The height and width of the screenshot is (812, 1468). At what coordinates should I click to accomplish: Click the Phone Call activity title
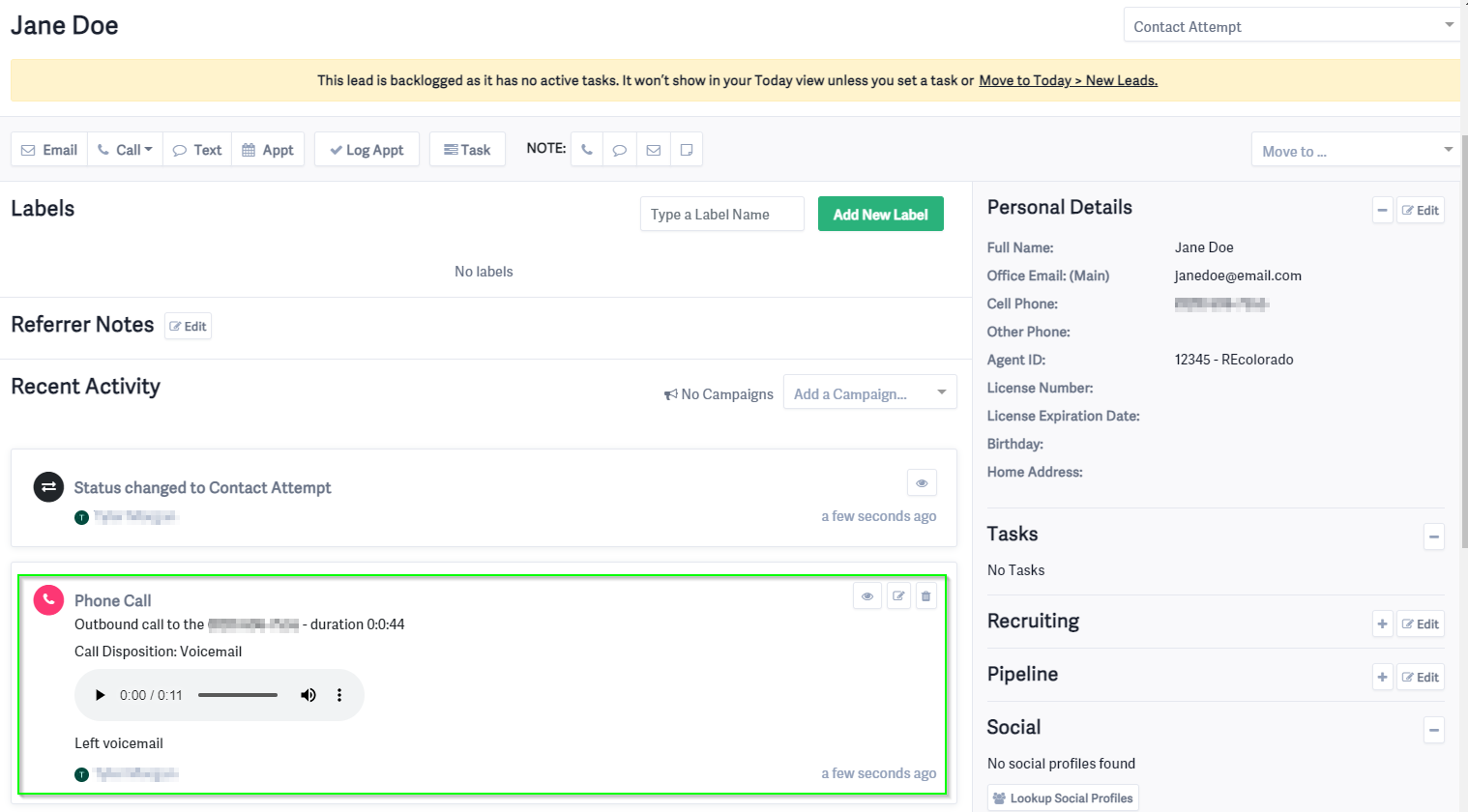pyautogui.click(x=113, y=600)
